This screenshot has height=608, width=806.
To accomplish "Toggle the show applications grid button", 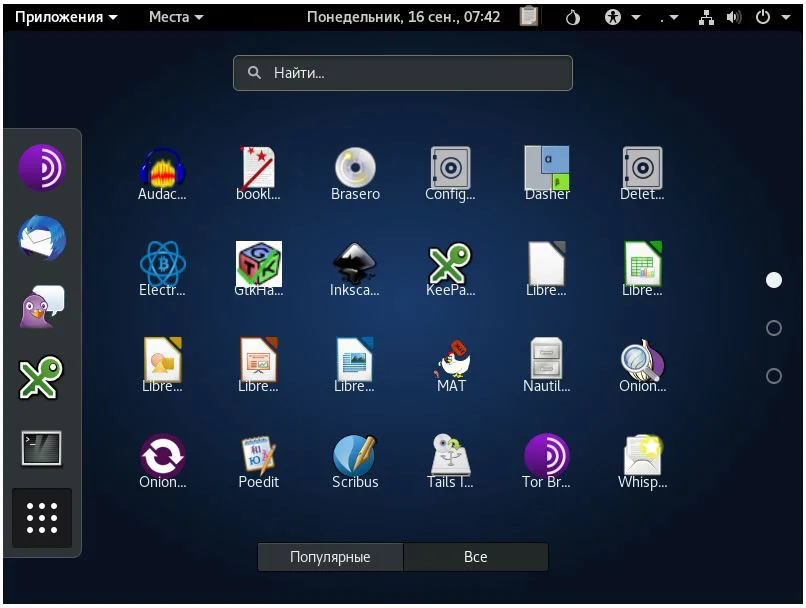I will point(42,517).
